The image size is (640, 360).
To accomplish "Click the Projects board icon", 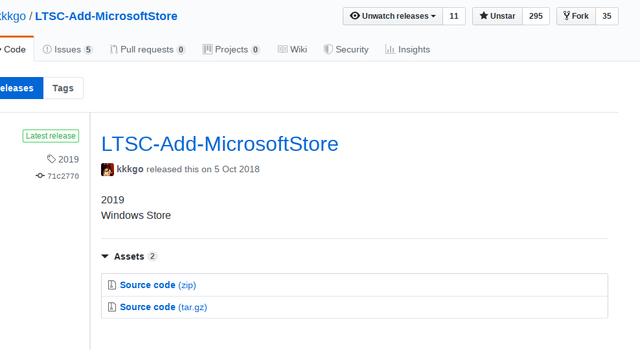I will (207, 49).
